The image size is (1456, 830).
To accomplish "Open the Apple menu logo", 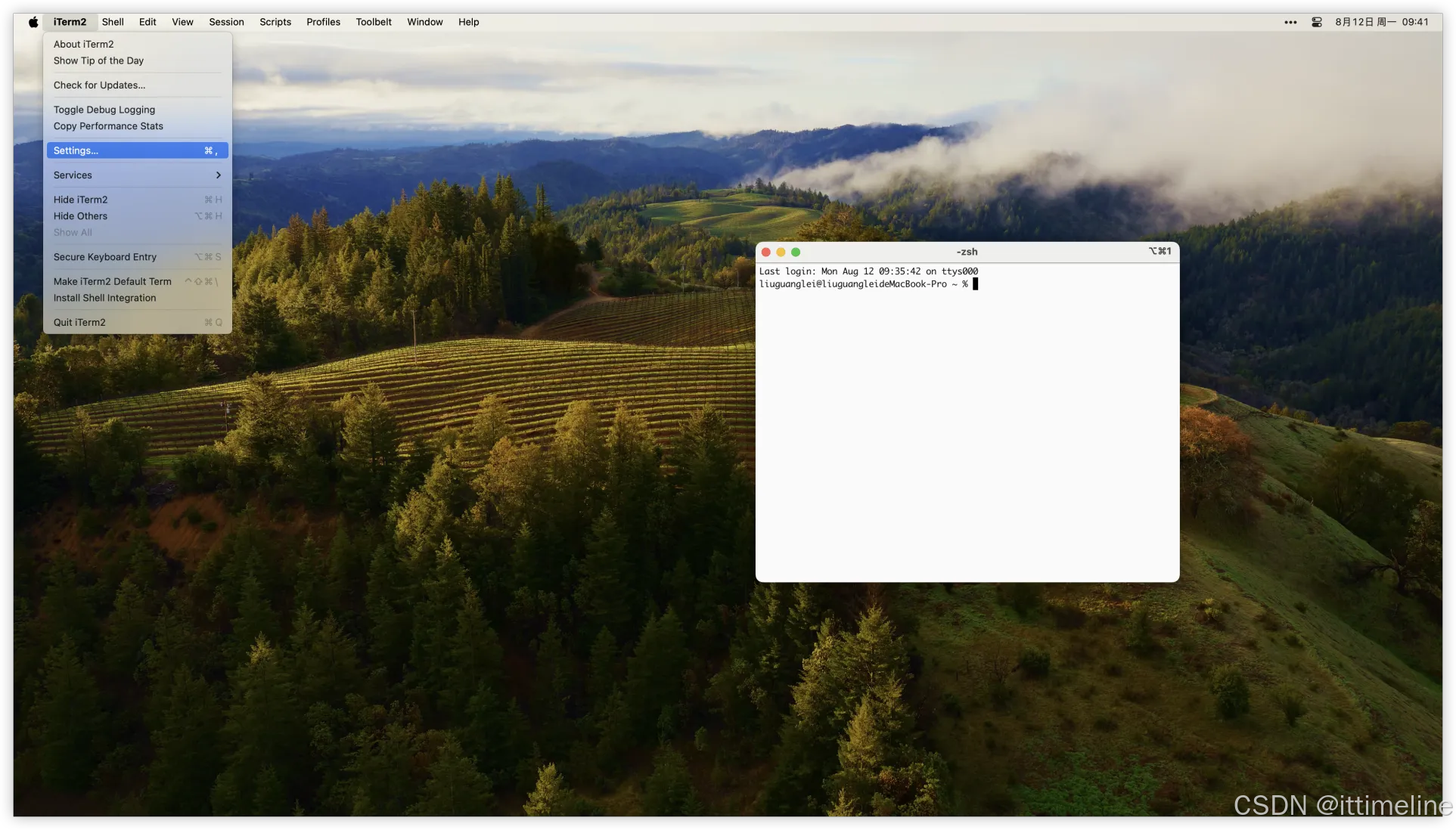I will [33, 22].
